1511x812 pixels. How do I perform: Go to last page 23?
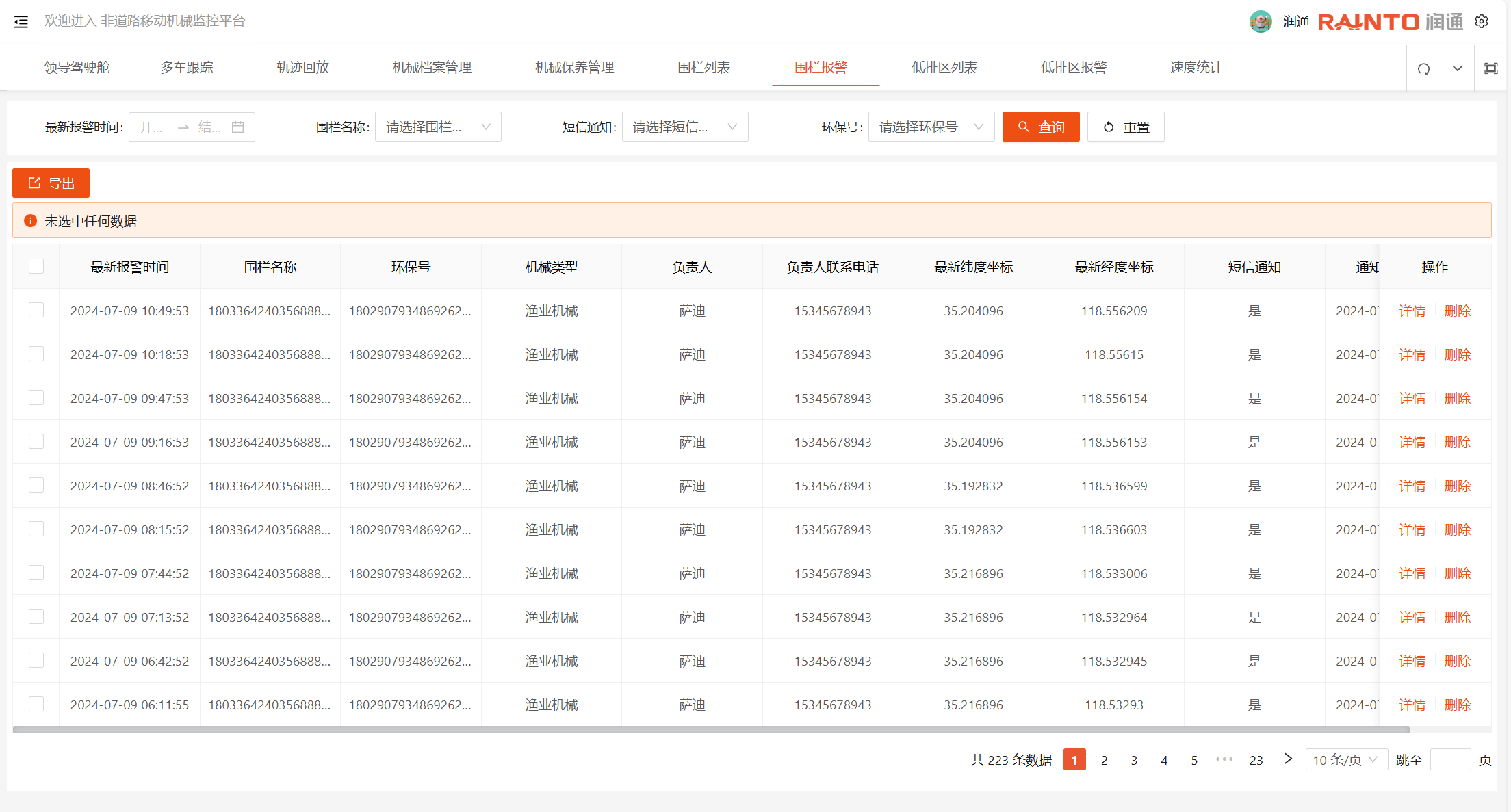(x=1256, y=760)
